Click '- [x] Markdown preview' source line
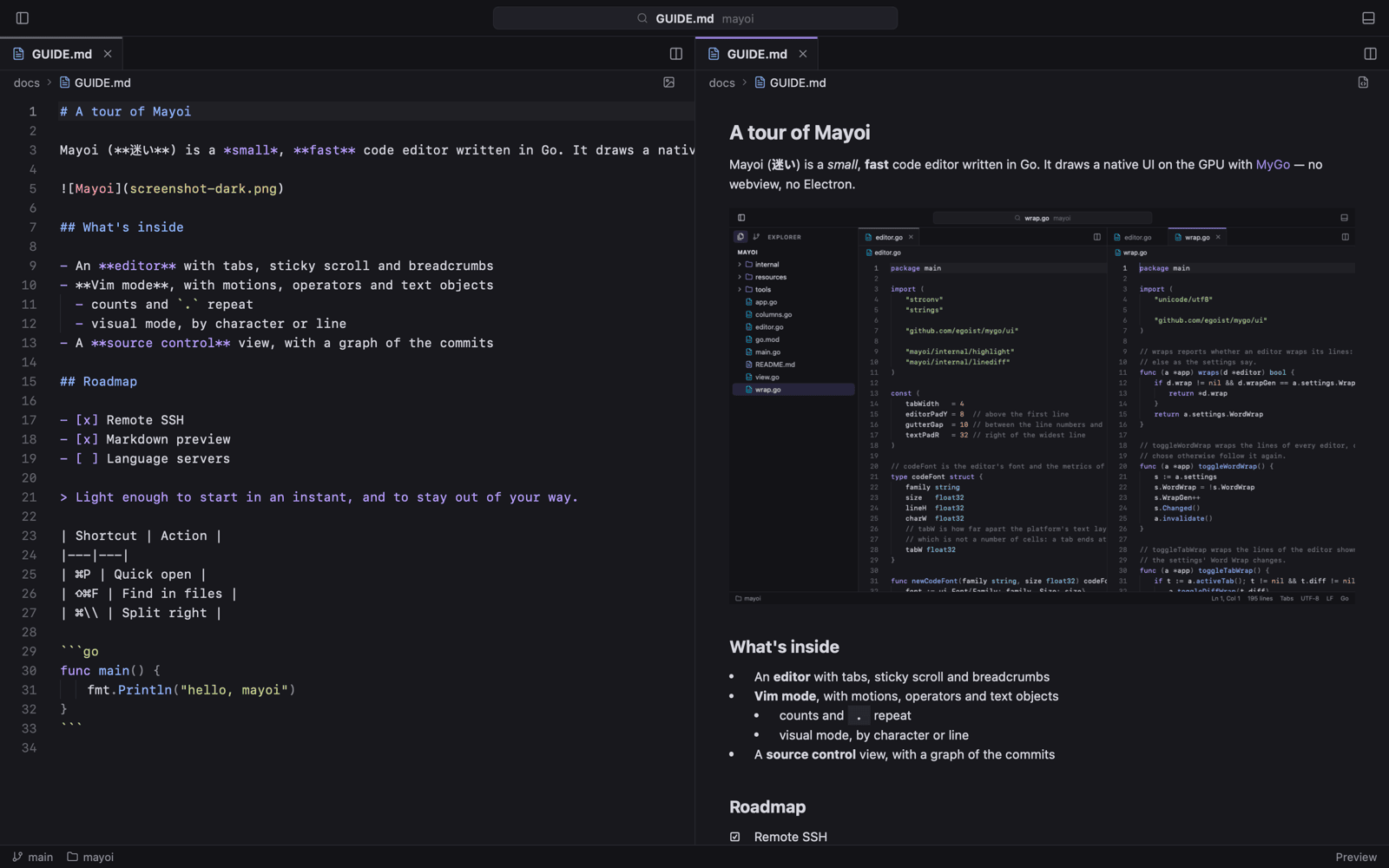1389x868 pixels. 146,439
